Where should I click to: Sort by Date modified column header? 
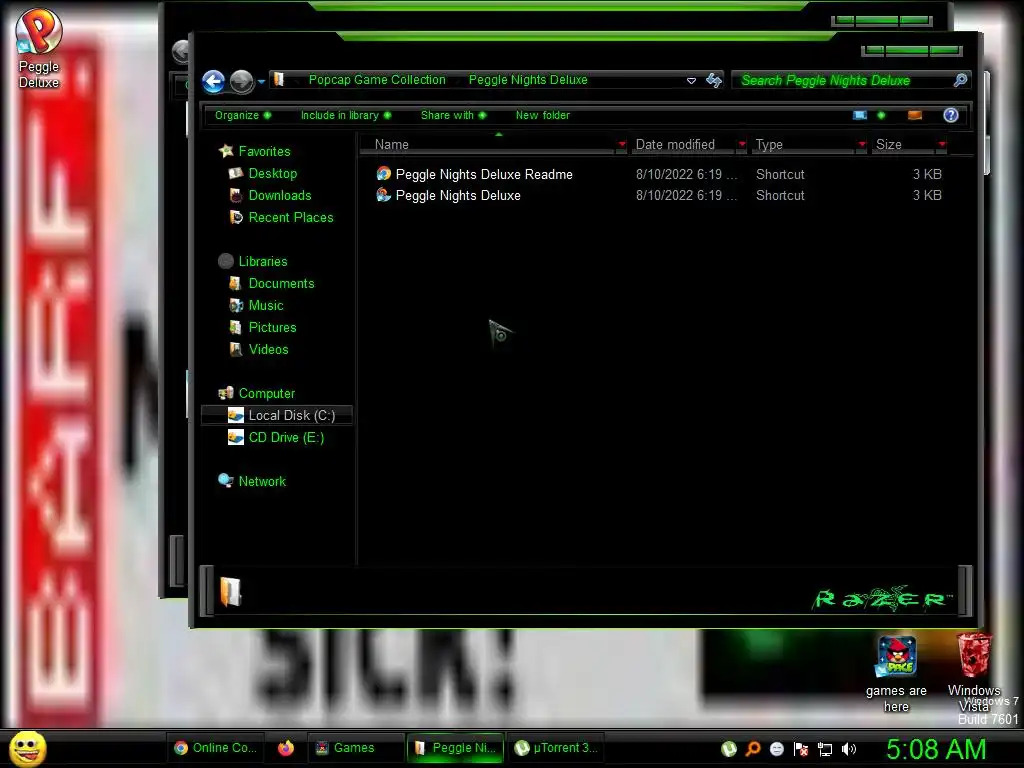tap(682, 144)
